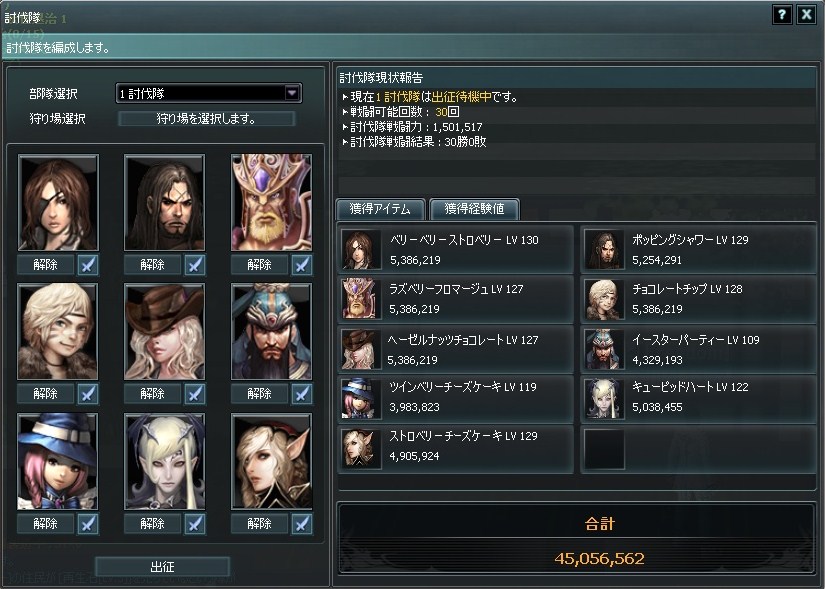
Task: Click the empty experience slot square
Action: (x=604, y=449)
